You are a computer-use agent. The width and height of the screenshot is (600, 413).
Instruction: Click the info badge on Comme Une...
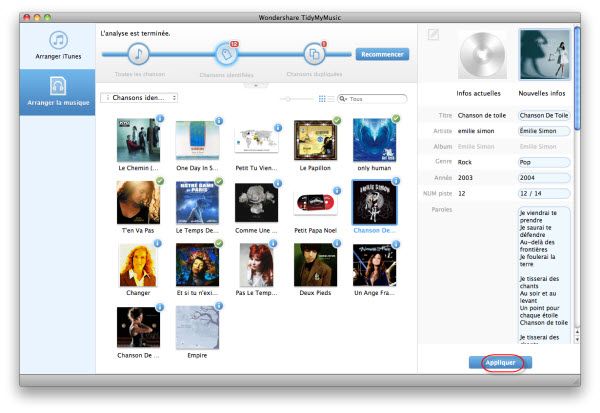tap(278, 184)
